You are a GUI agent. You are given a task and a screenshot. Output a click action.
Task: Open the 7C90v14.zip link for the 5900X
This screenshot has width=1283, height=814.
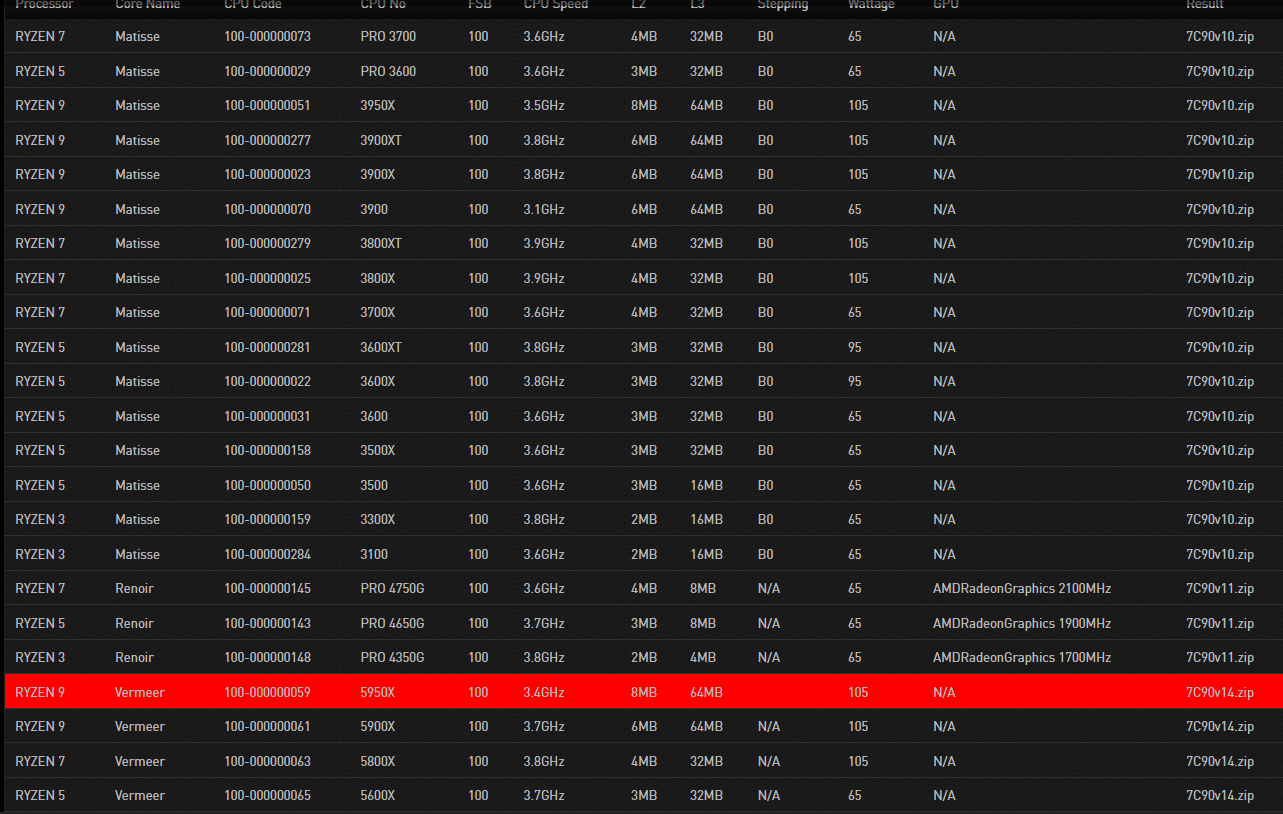click(x=1219, y=726)
